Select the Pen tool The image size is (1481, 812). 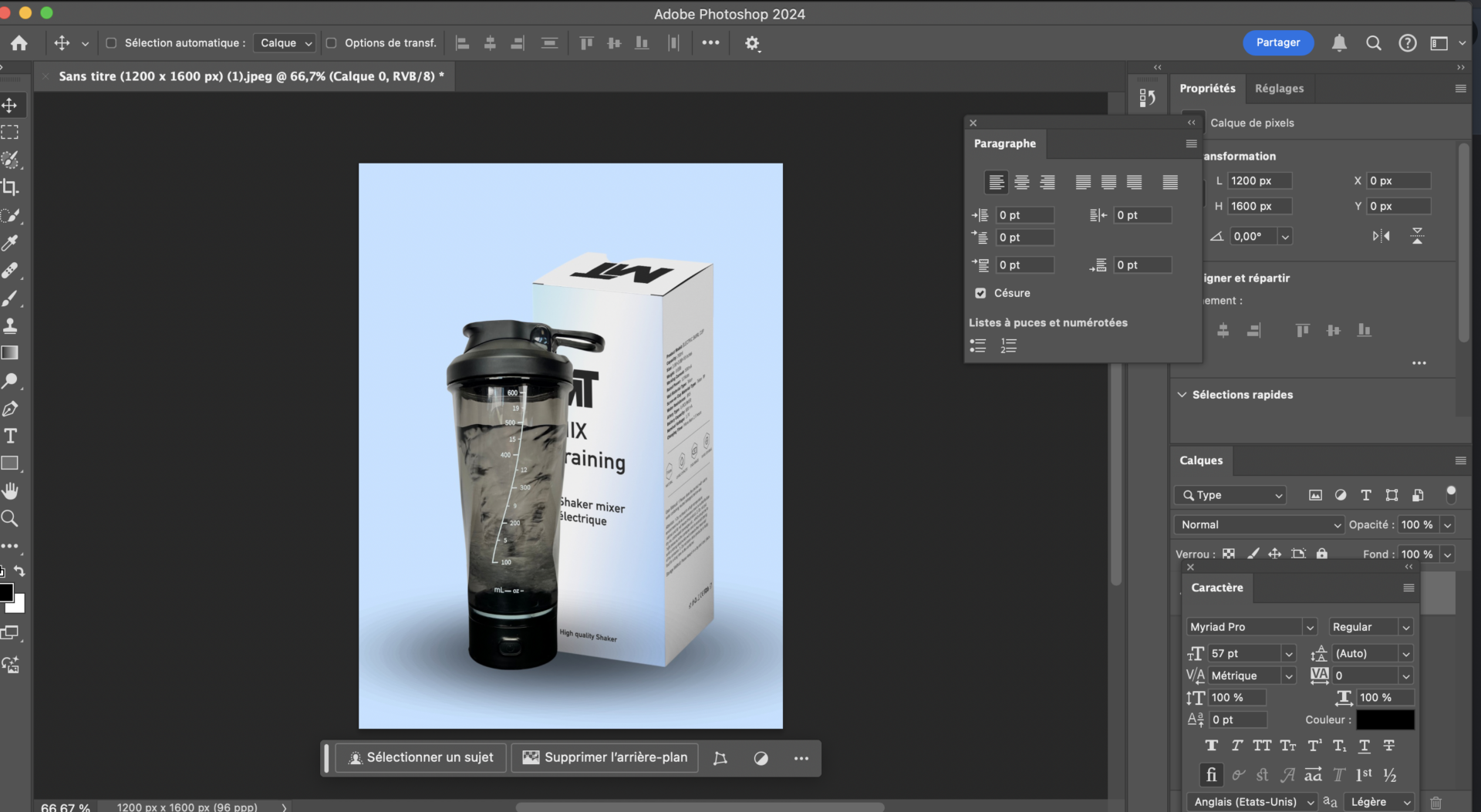[10, 409]
